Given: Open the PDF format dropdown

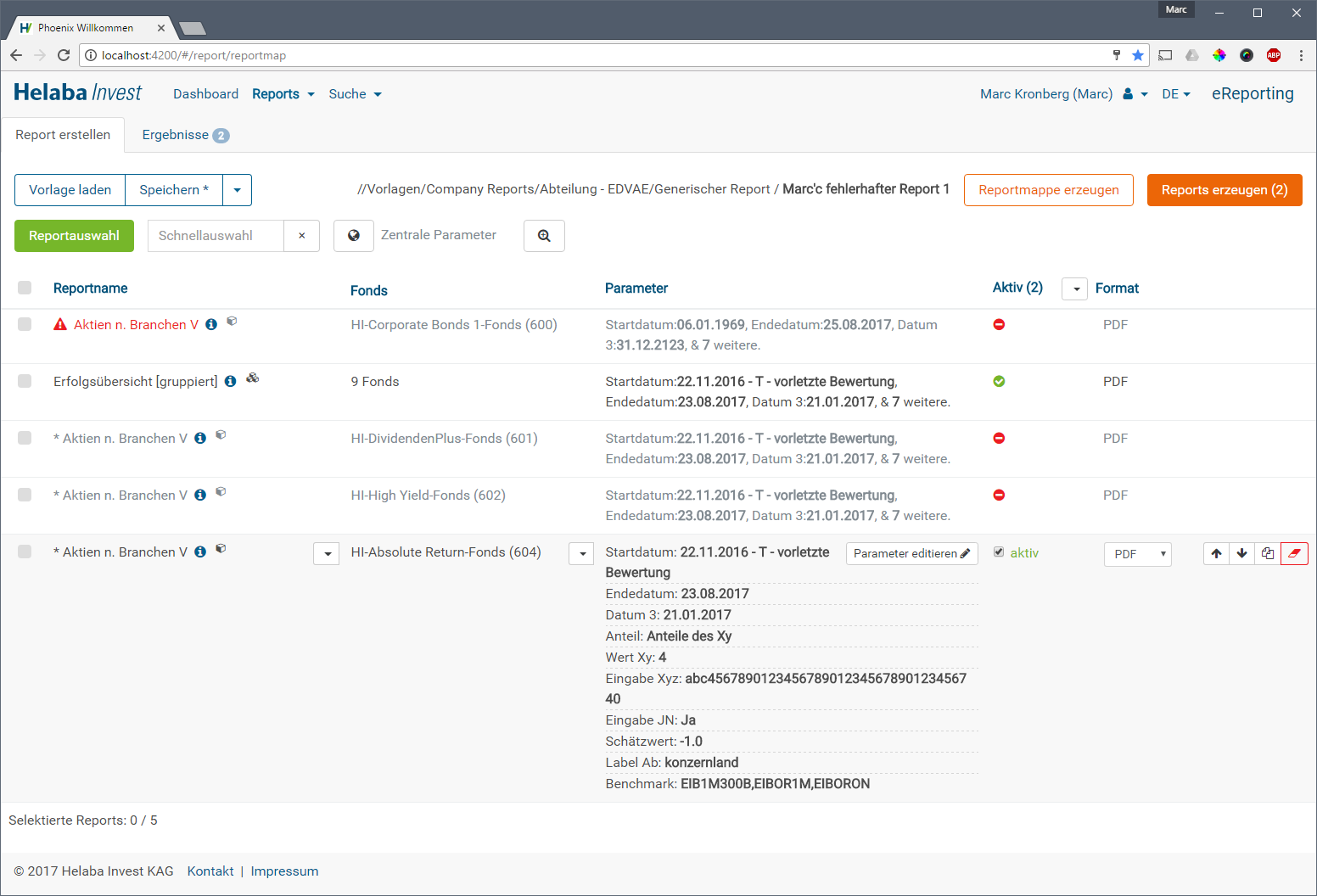Looking at the screenshot, I should pos(1137,554).
